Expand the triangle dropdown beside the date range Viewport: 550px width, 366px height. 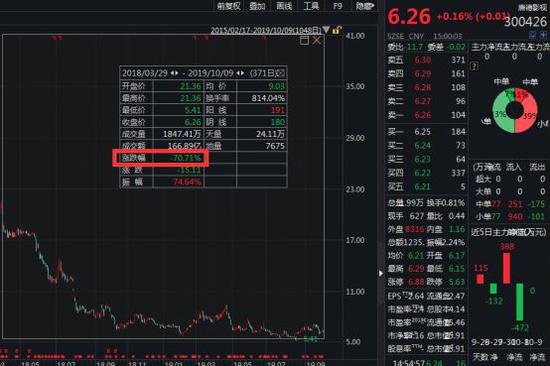point(326,30)
